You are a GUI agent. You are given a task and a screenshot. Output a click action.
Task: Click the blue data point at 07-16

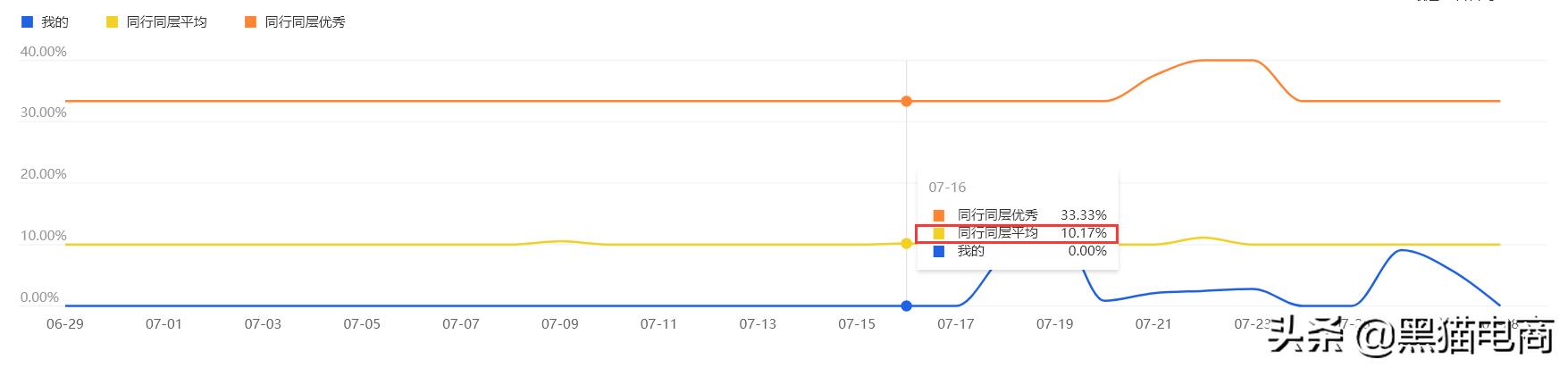click(x=906, y=305)
